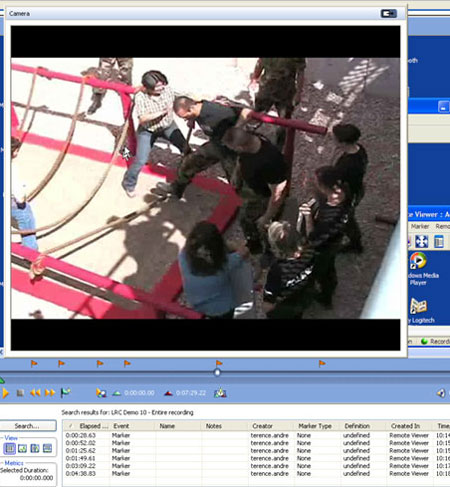The width and height of the screenshot is (450, 487).
Task: Switch to the second View mode icon
Action: coord(22,448)
